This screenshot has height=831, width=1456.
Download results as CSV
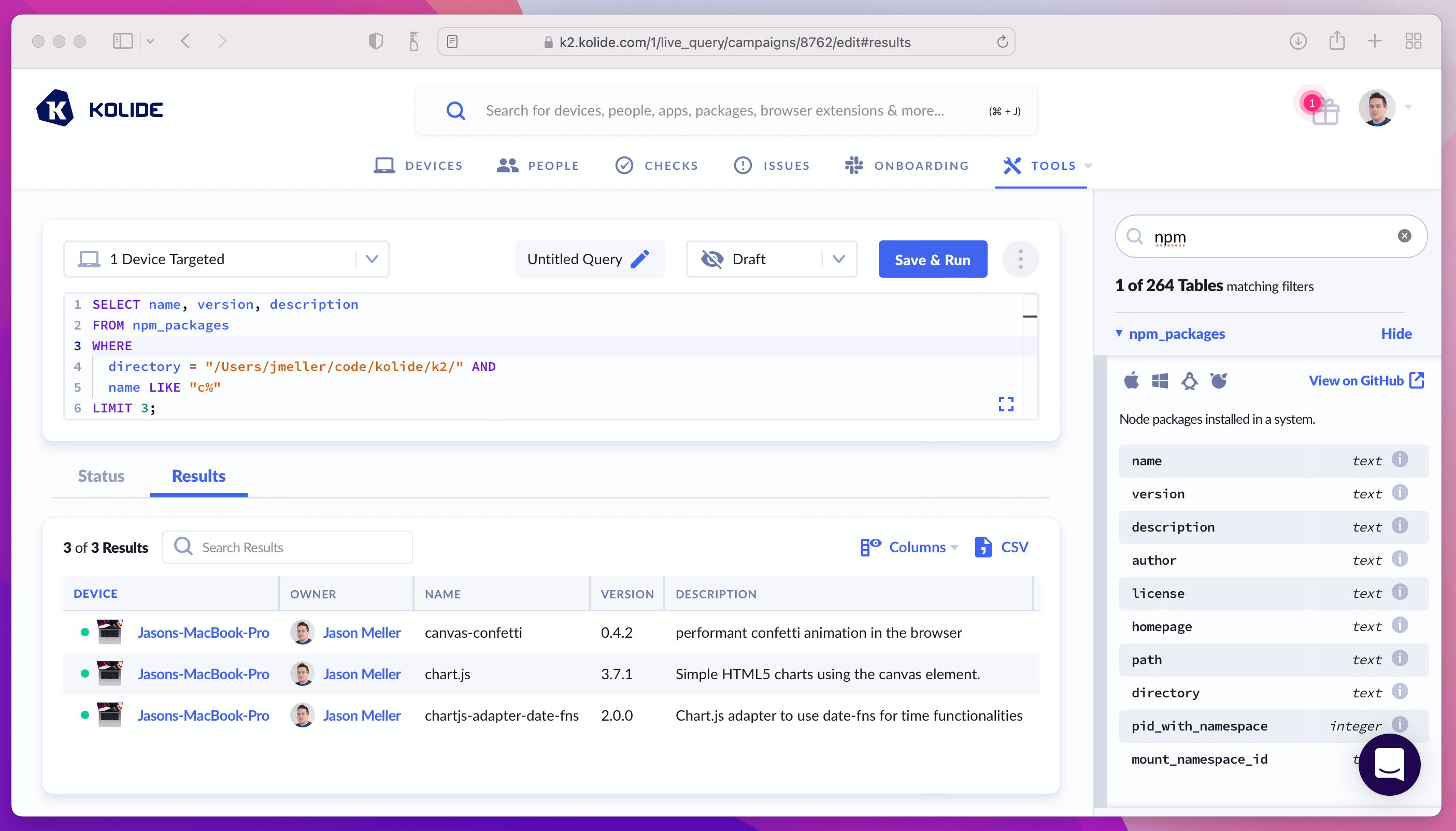pyautogui.click(x=1002, y=547)
